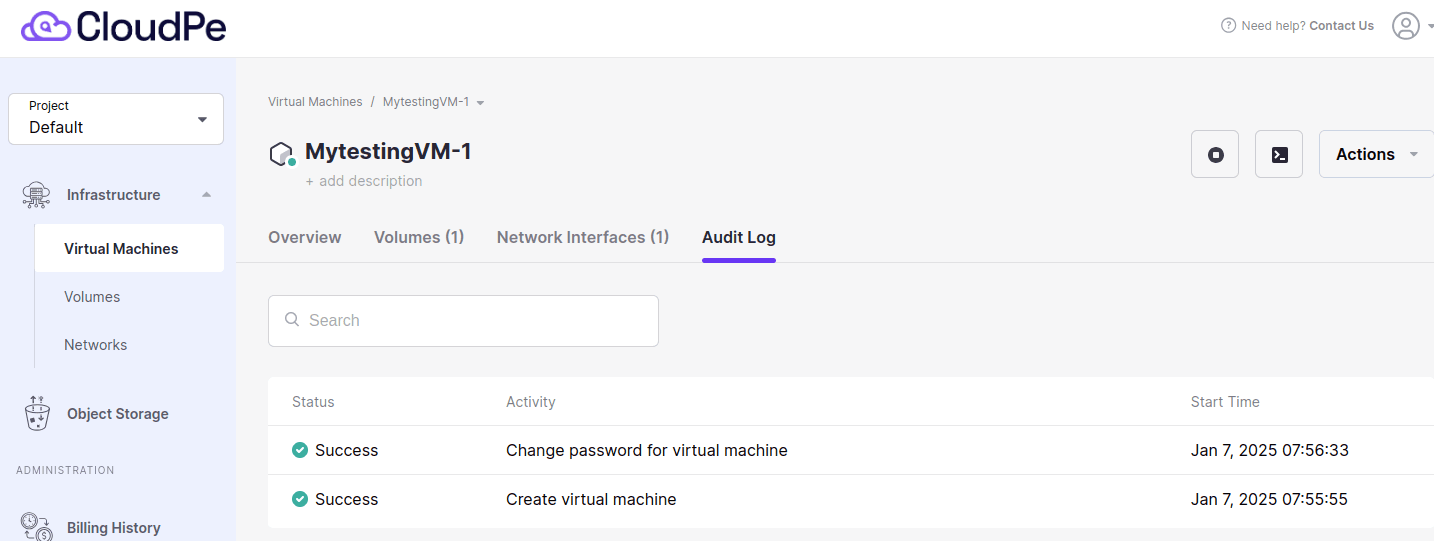This screenshot has width=1434, height=541.
Task: Open Networks in the sidebar
Action: (x=96, y=345)
